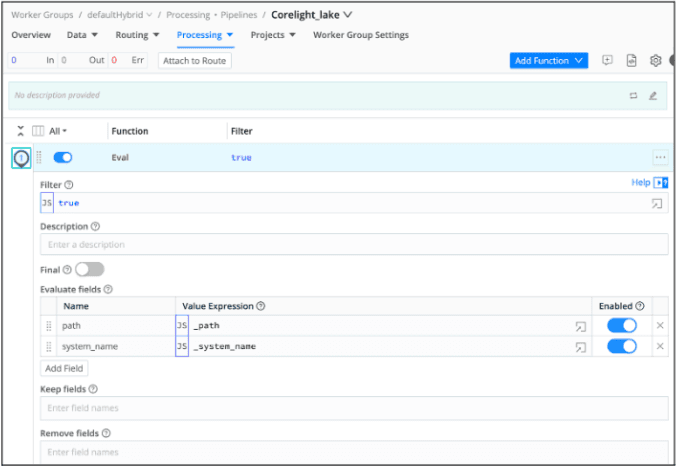Click the collapse all functions arrows icon

tap(20, 131)
